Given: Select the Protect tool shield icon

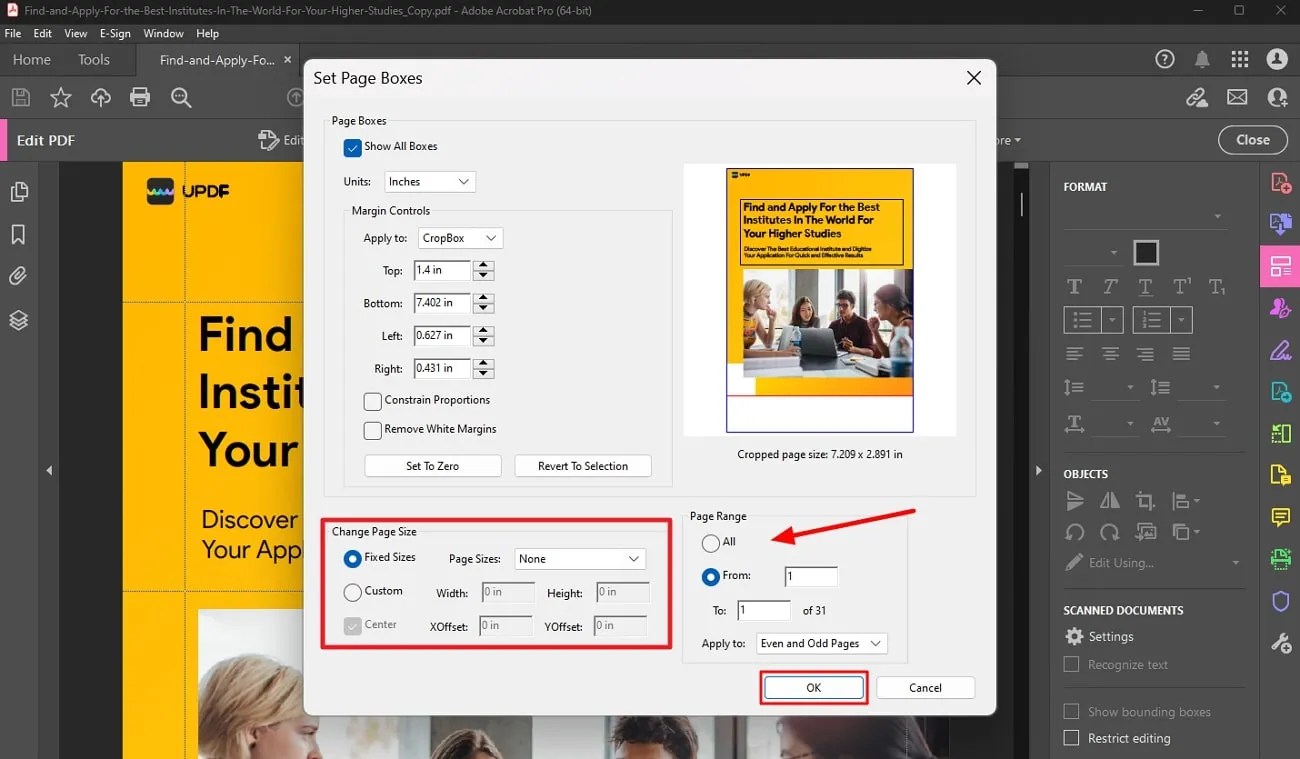Looking at the screenshot, I should point(1281,601).
